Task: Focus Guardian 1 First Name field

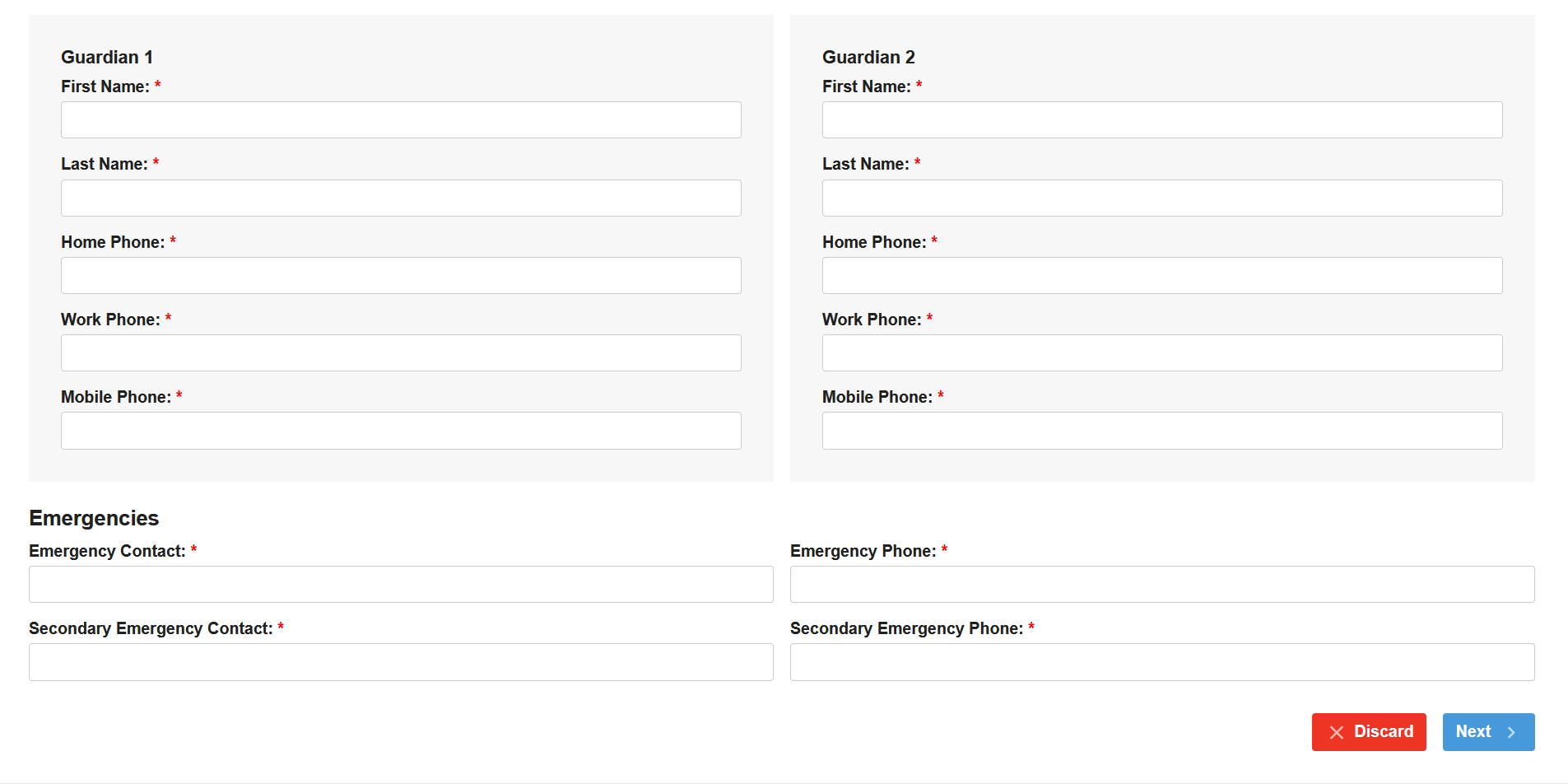Action: [x=401, y=120]
